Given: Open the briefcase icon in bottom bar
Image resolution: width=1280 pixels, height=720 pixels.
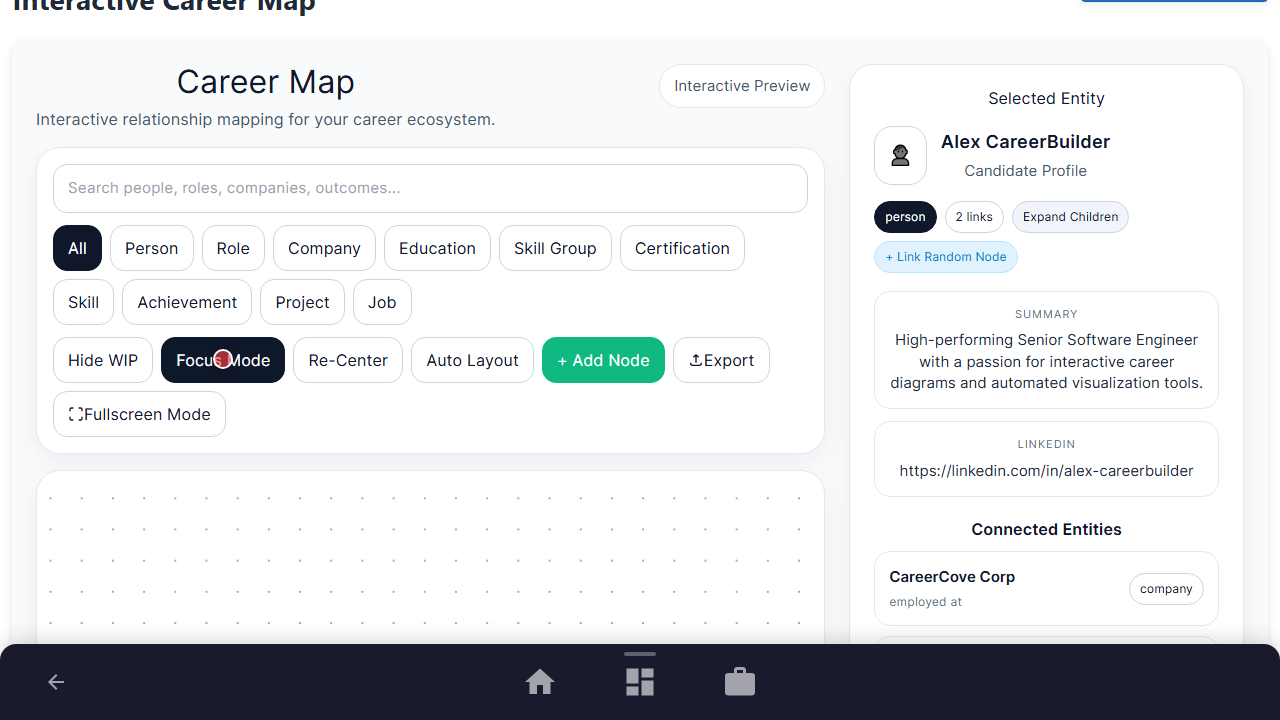Looking at the screenshot, I should 740,682.
